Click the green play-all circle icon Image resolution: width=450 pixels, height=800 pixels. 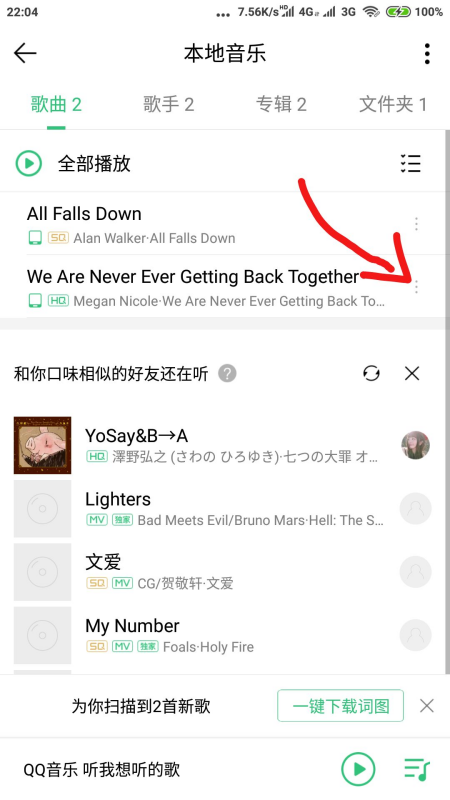click(29, 164)
